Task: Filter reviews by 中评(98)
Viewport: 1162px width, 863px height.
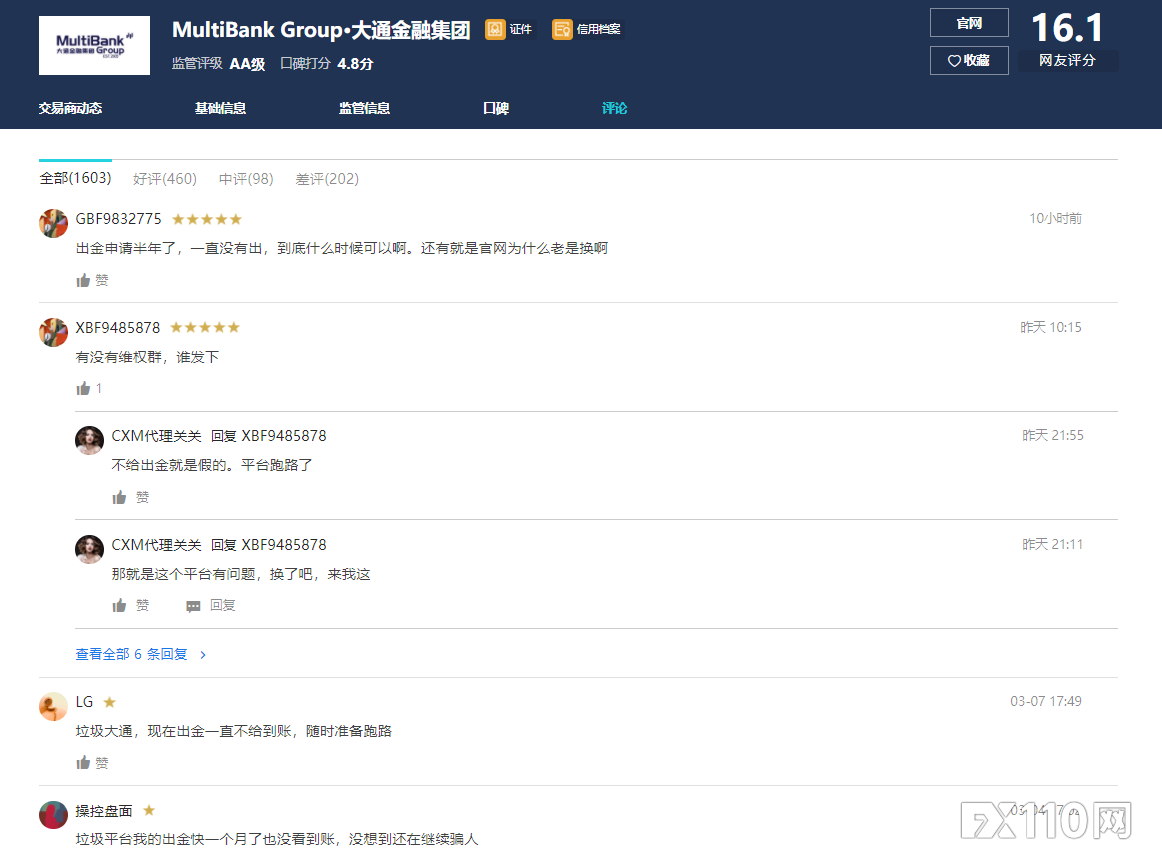Action: [x=246, y=179]
